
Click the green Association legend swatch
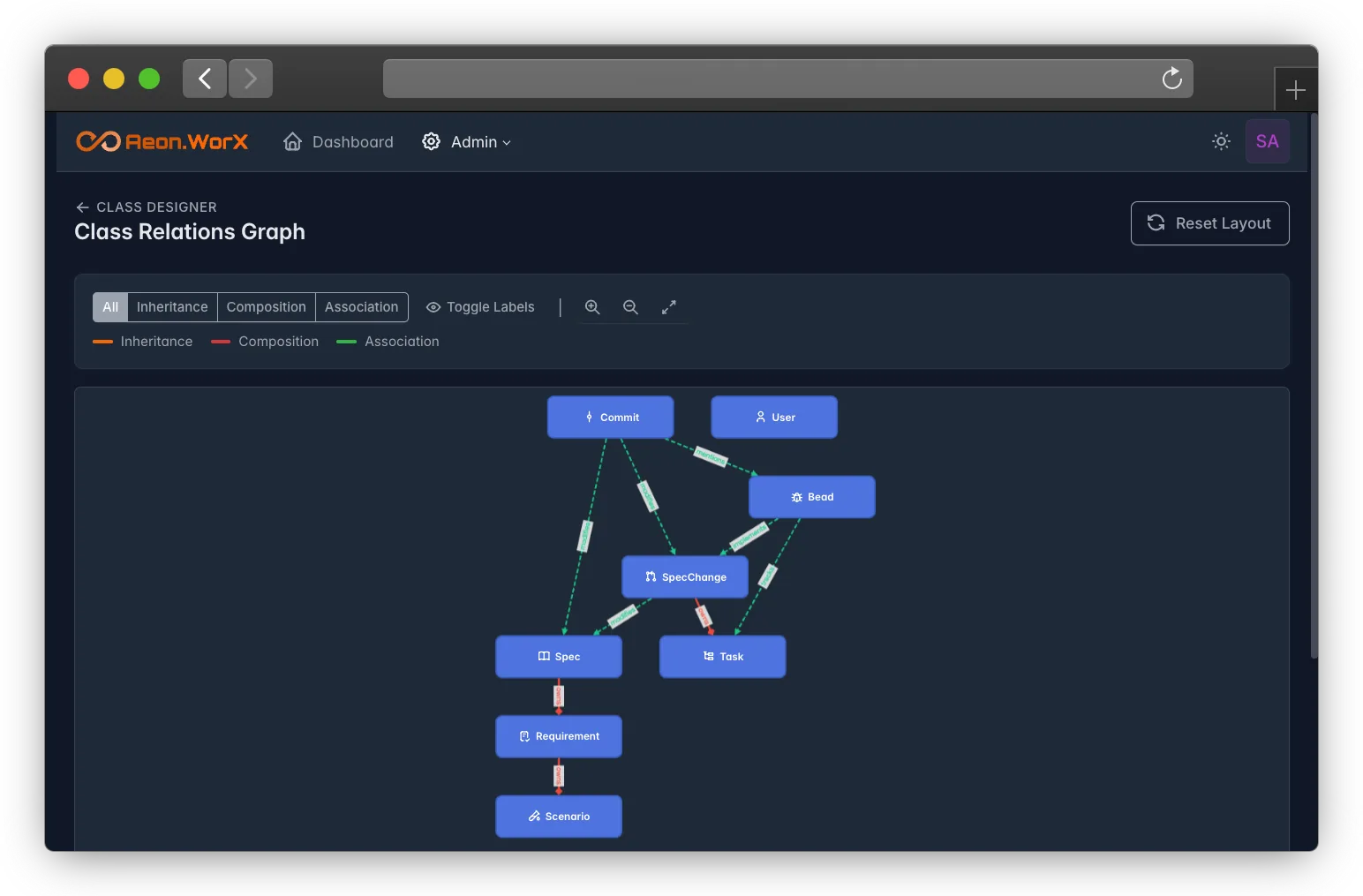(346, 342)
